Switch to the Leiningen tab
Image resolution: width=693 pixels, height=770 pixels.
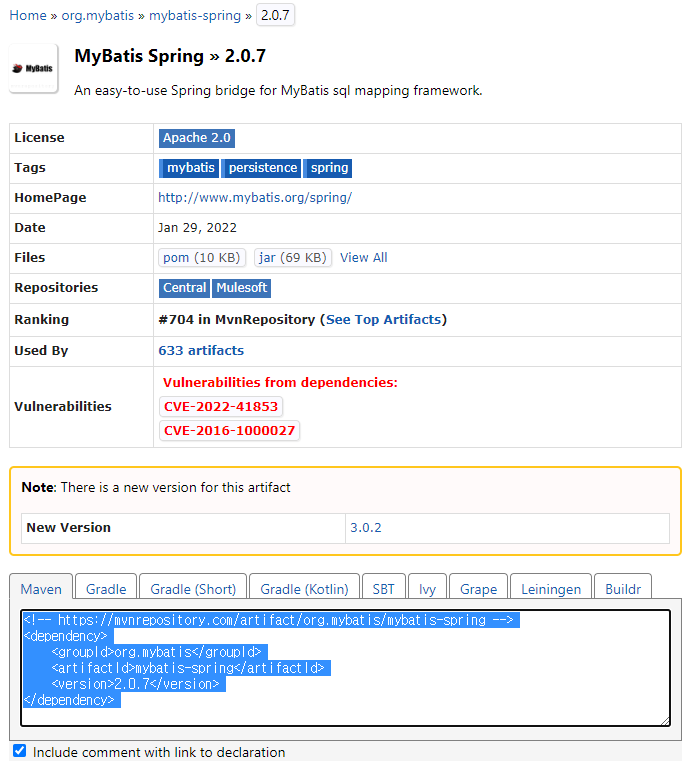[551, 587]
